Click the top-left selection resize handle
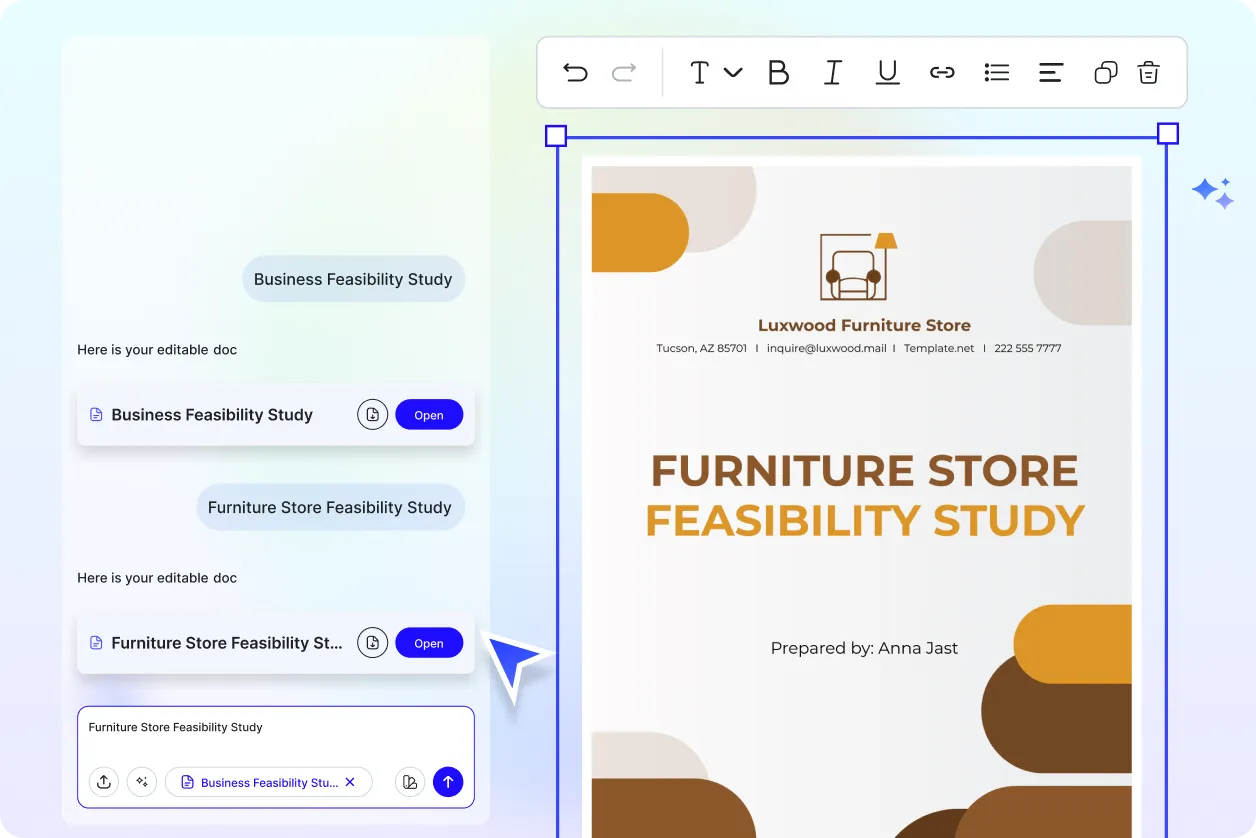This screenshot has width=1256, height=838. [556, 136]
